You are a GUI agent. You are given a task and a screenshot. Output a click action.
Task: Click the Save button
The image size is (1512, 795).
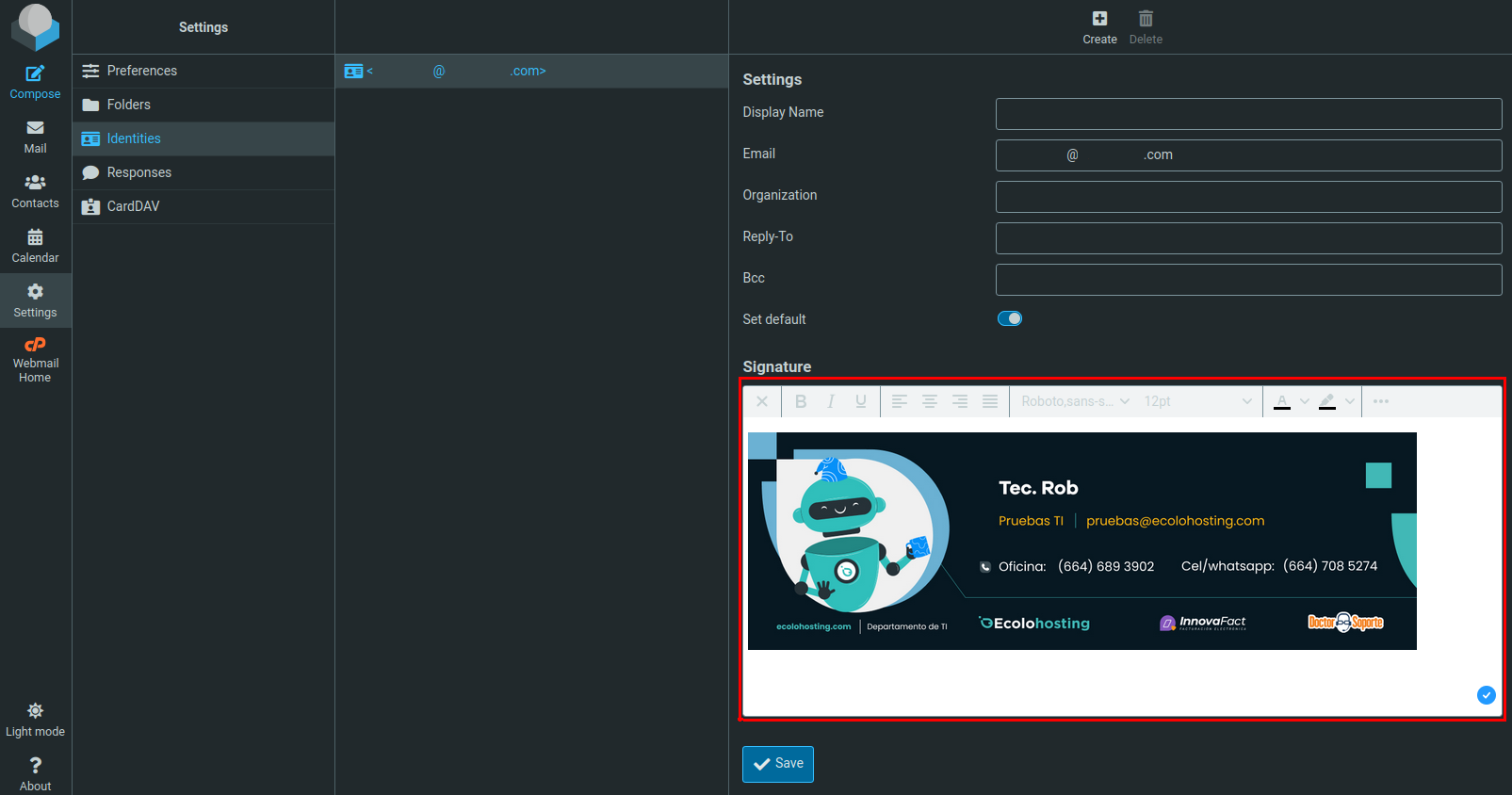tap(778, 764)
